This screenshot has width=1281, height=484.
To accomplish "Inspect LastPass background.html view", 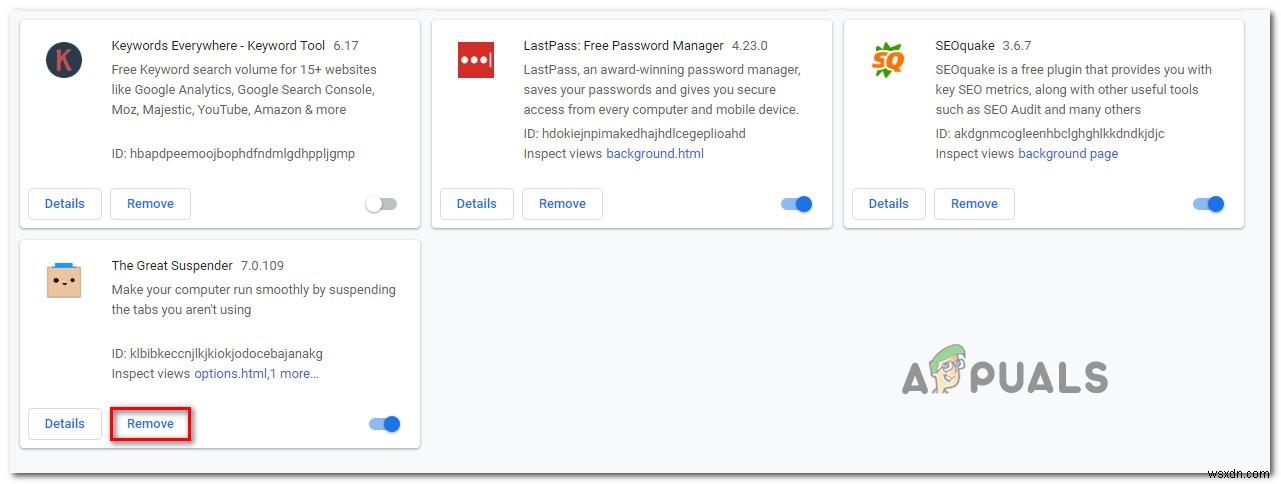I will click(655, 154).
